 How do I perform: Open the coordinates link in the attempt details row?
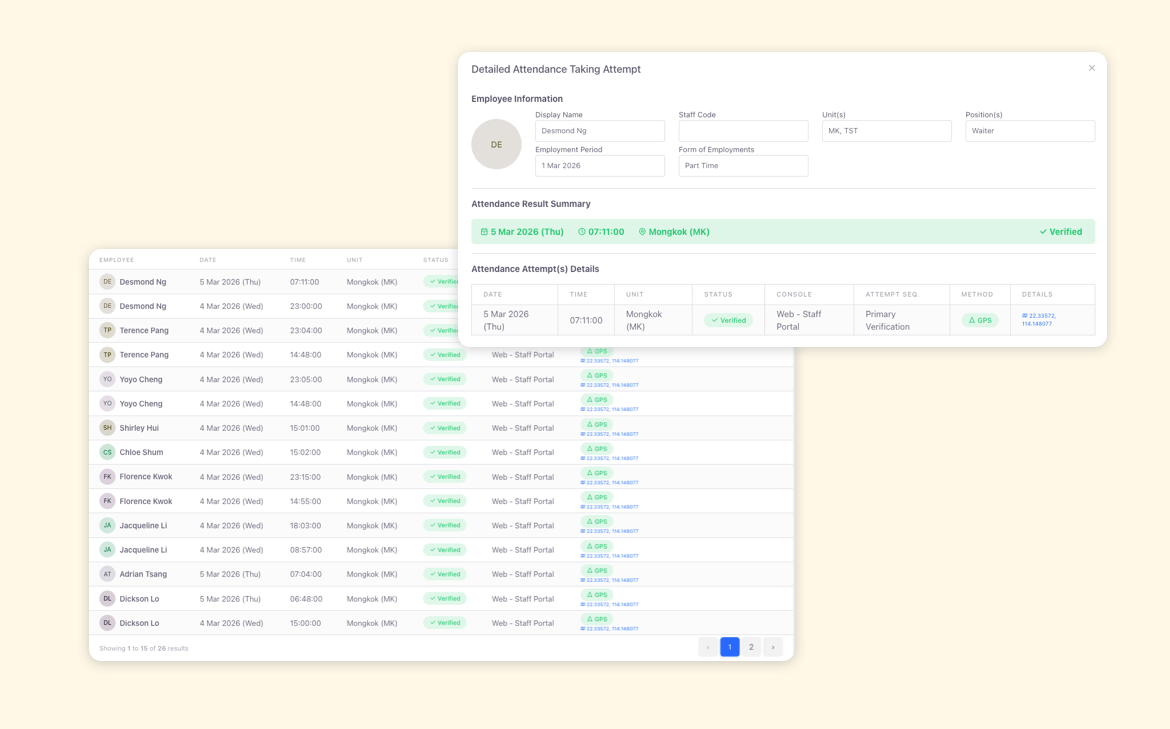(1039, 320)
